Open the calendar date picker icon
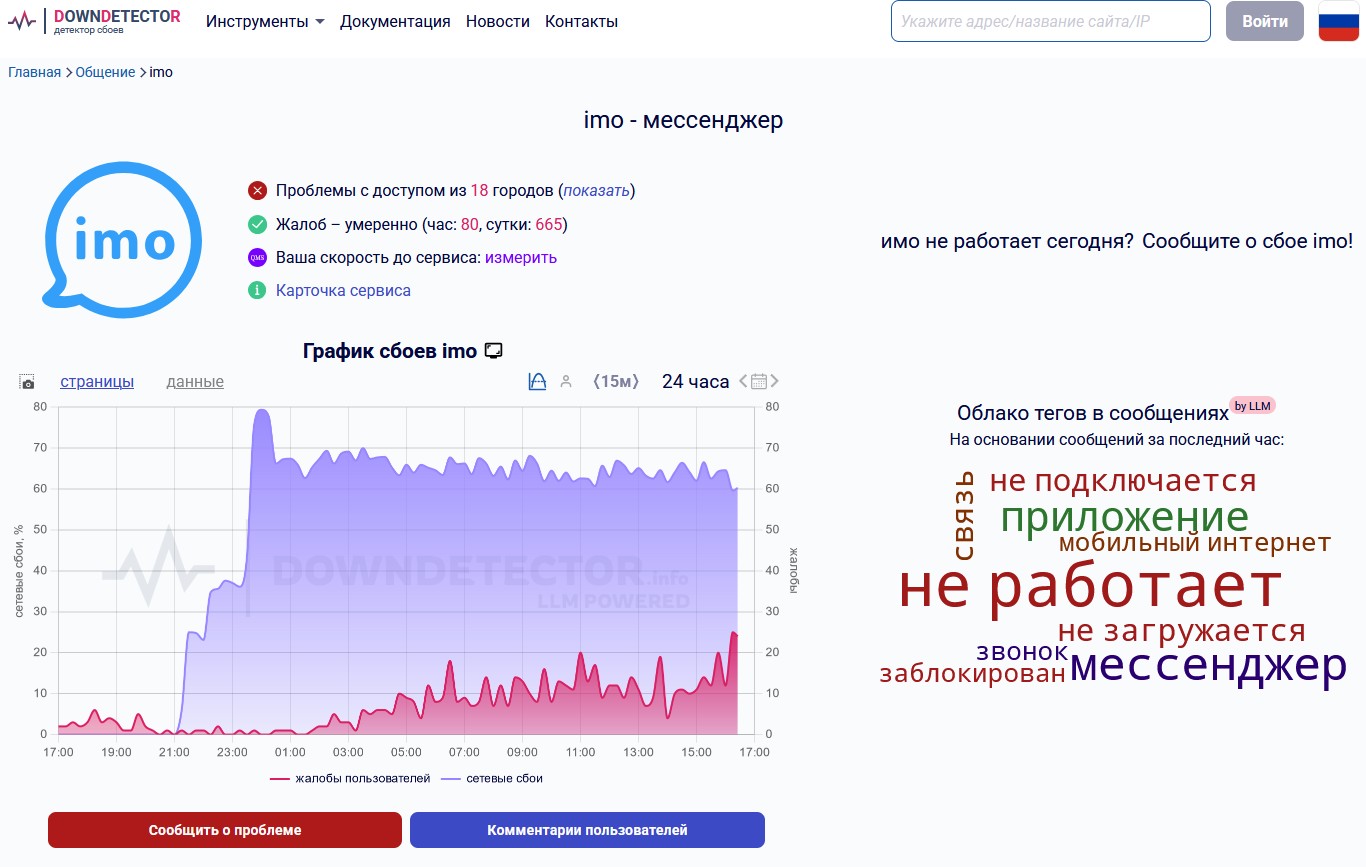The image size is (1366, 867). [759, 381]
